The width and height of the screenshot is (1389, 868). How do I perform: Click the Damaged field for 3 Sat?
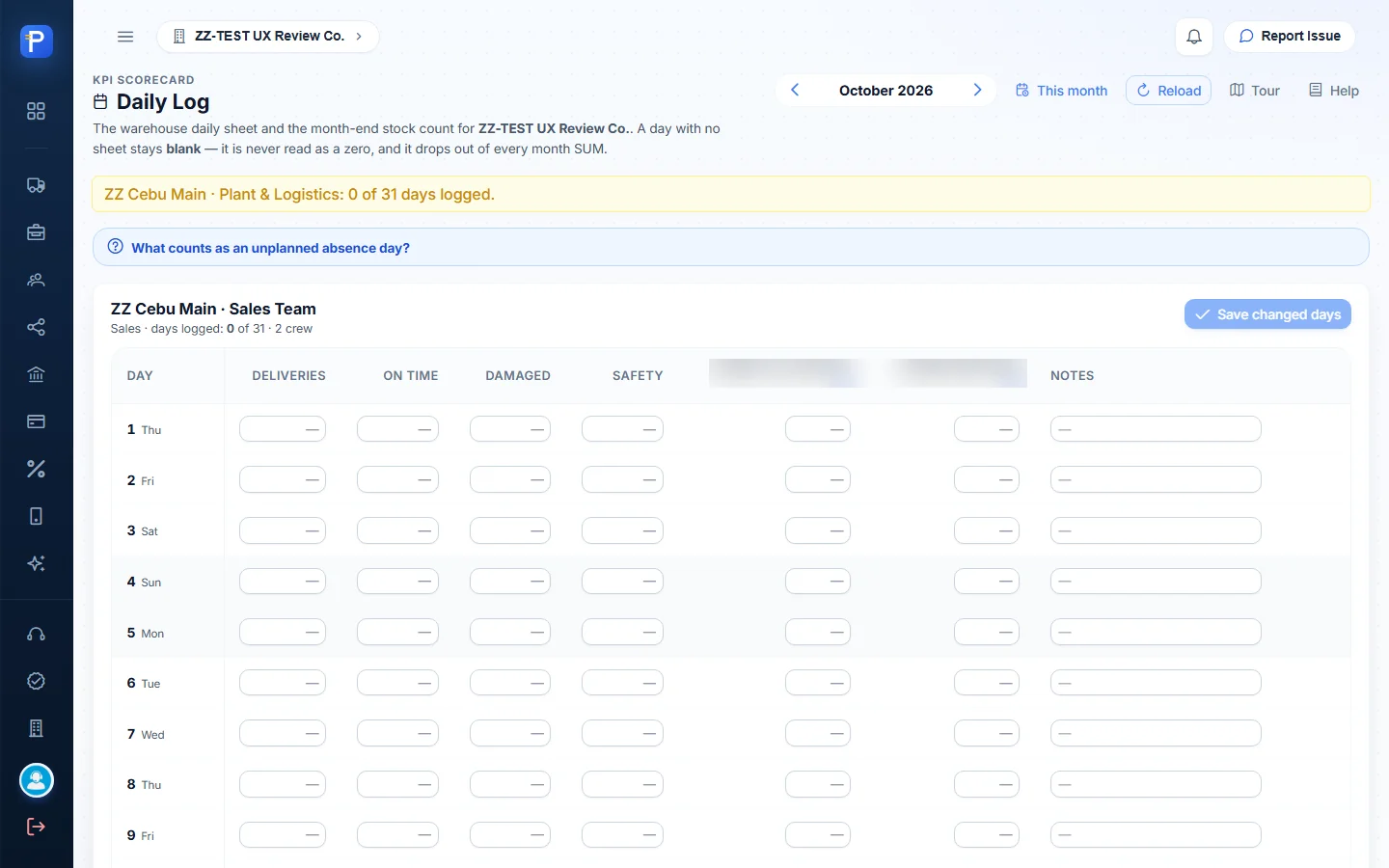pyautogui.click(x=510, y=530)
